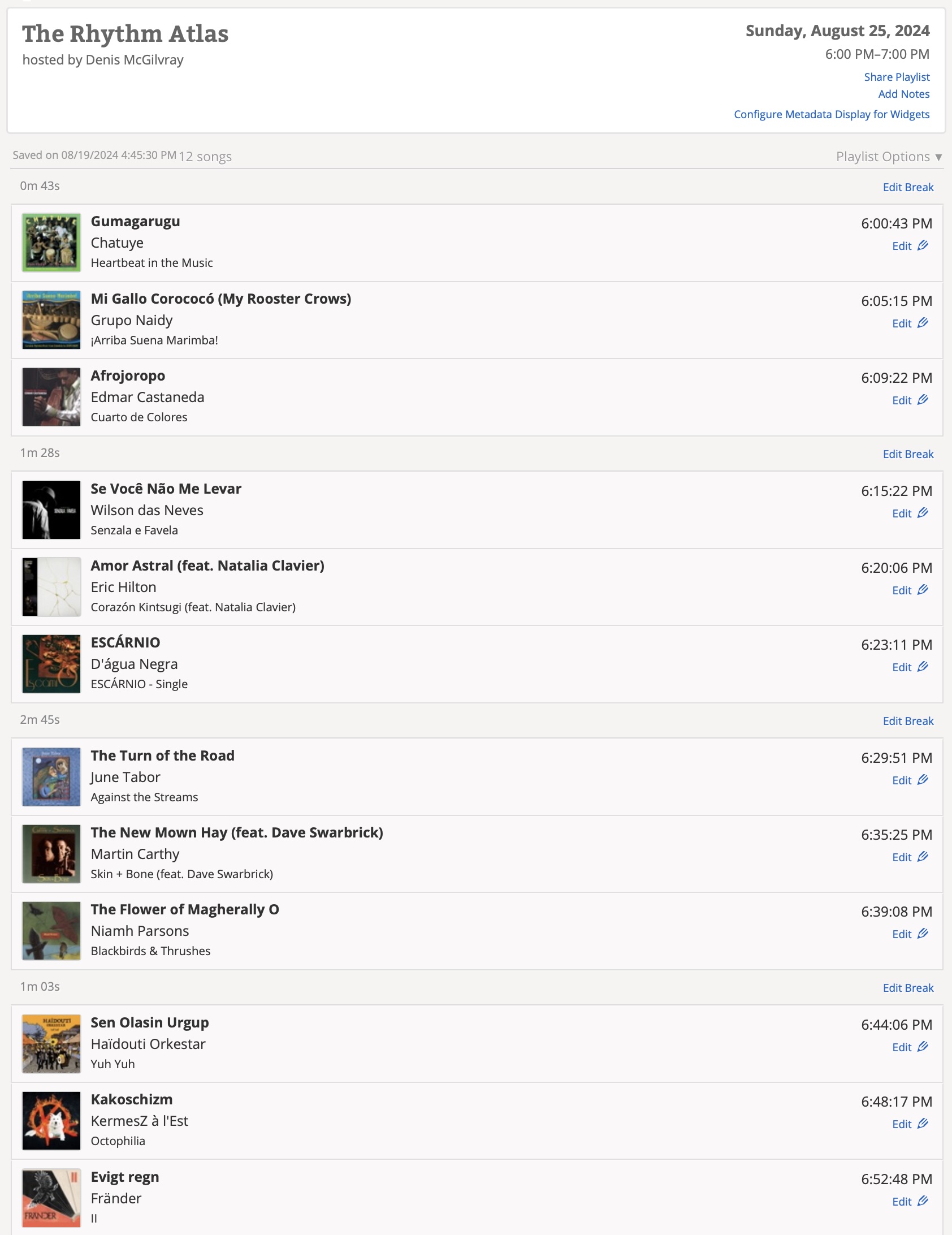Select the Amor Astral song title
Screen dimensions: 952x1235
pos(207,565)
